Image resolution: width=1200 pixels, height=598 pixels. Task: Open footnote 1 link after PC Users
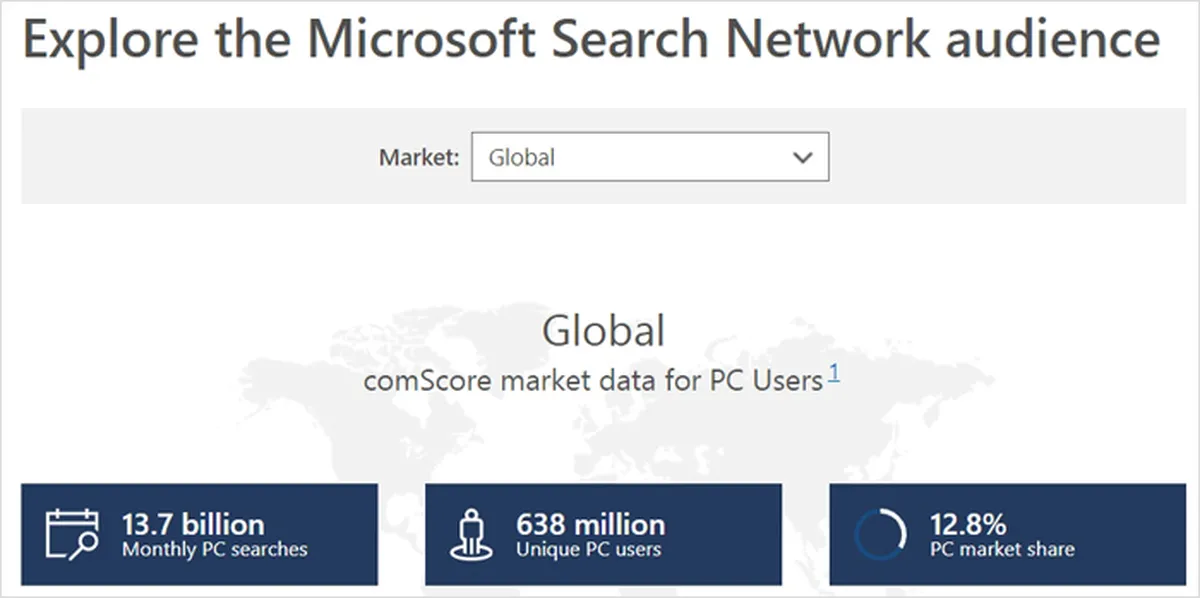pos(834,374)
